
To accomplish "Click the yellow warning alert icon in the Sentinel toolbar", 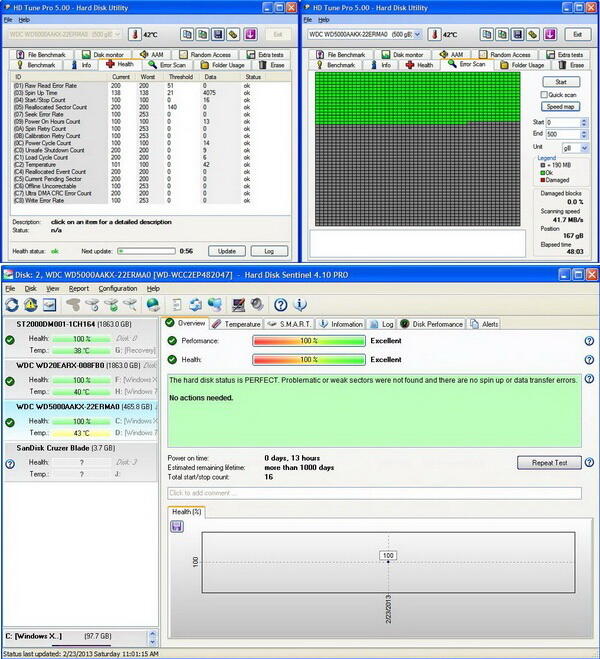I will (31, 305).
